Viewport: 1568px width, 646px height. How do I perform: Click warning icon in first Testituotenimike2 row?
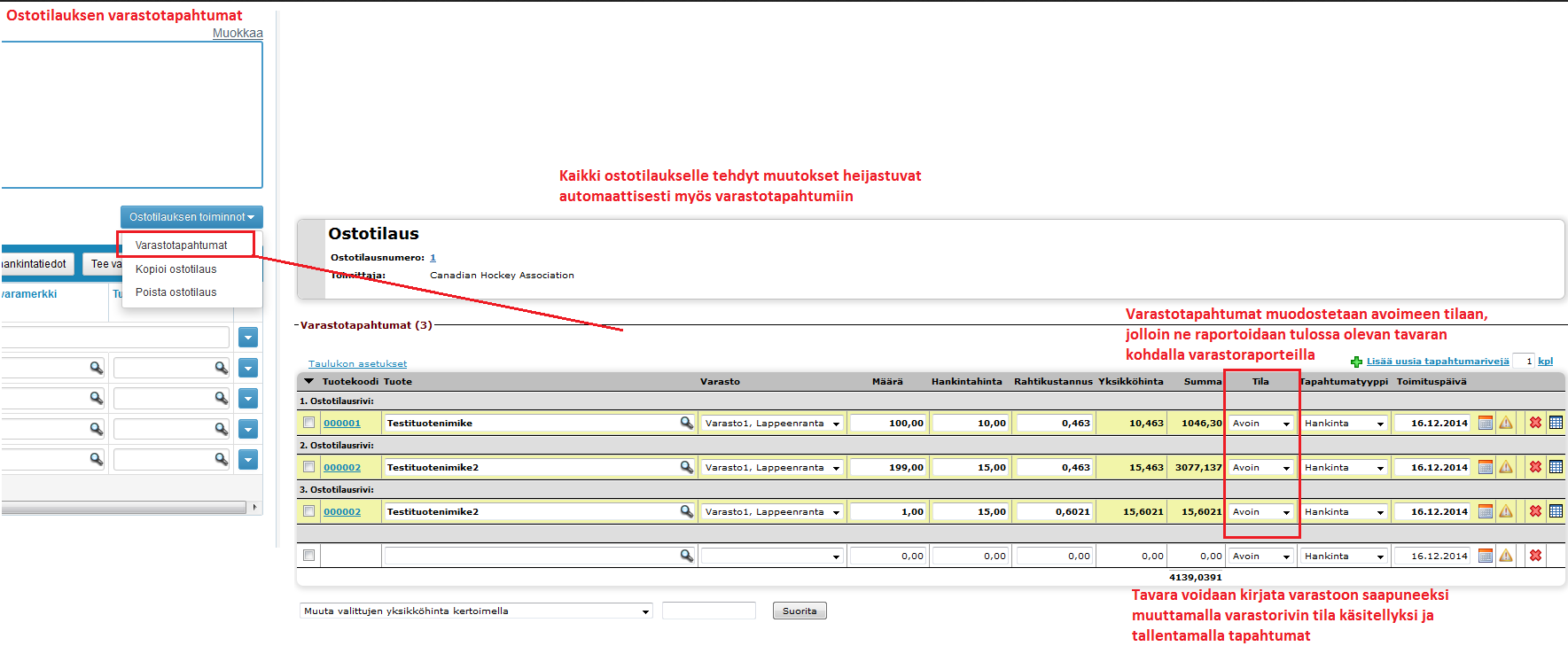[x=1506, y=468]
